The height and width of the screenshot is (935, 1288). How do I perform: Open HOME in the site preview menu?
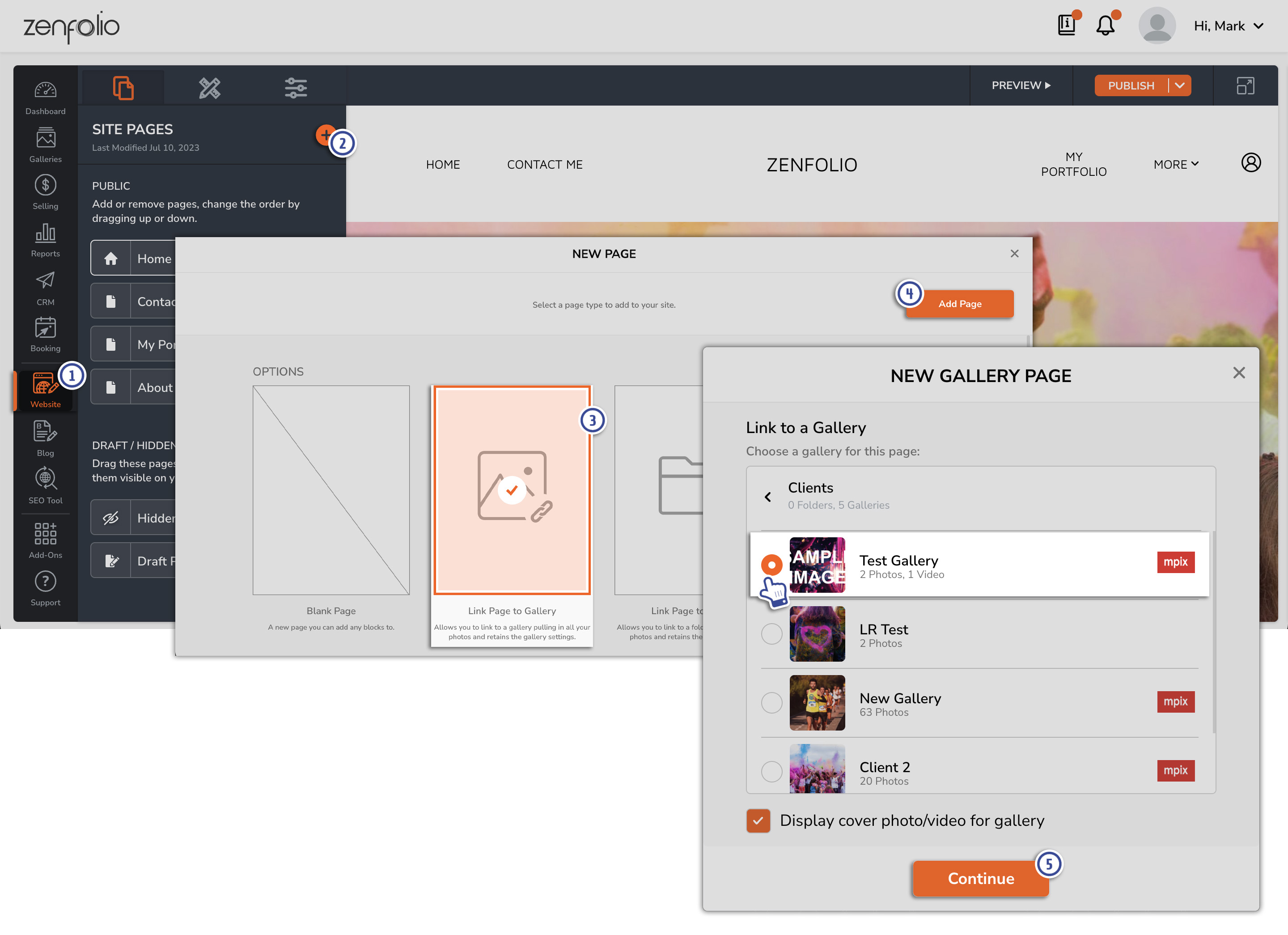click(443, 164)
